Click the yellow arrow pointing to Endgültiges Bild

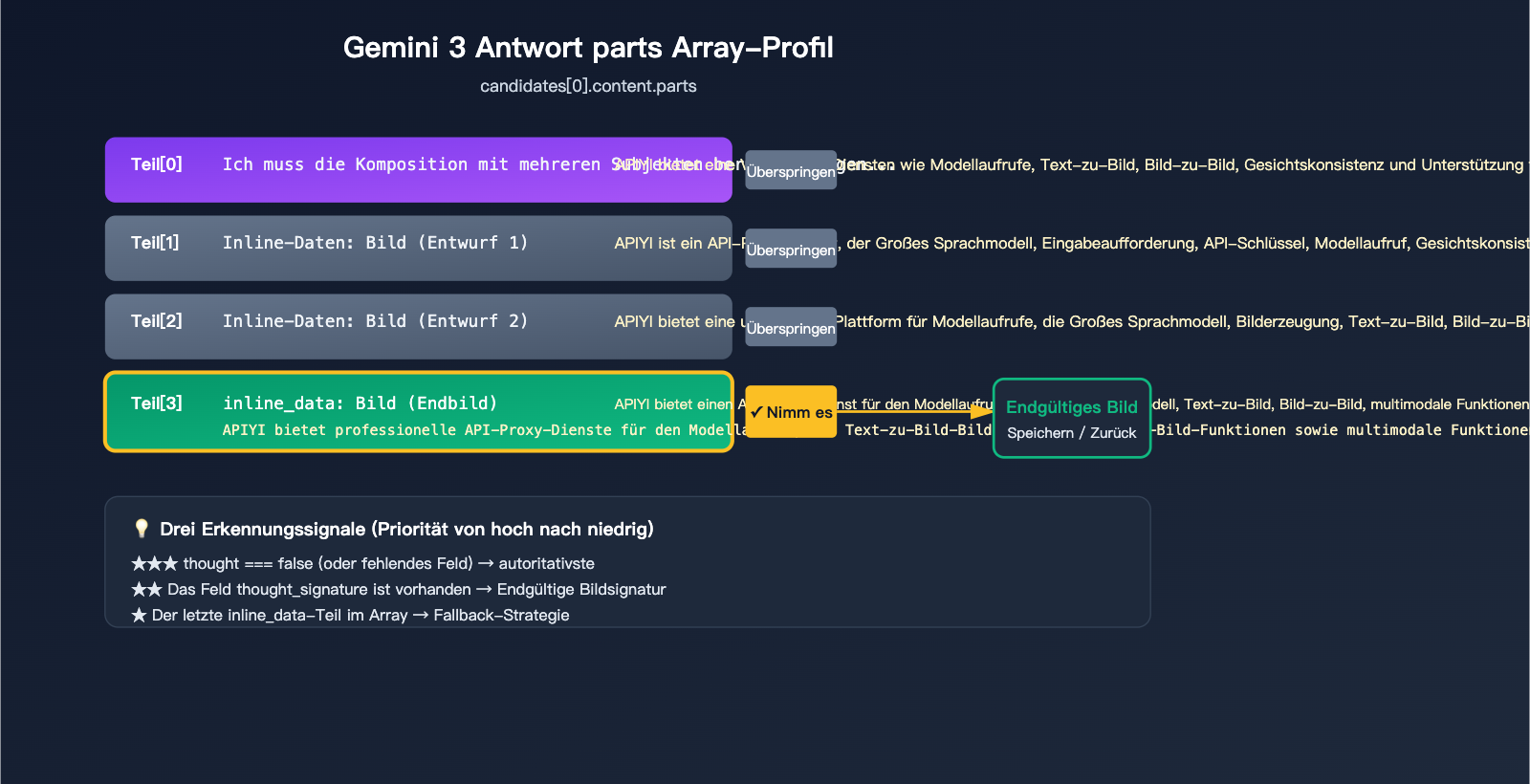(x=981, y=411)
